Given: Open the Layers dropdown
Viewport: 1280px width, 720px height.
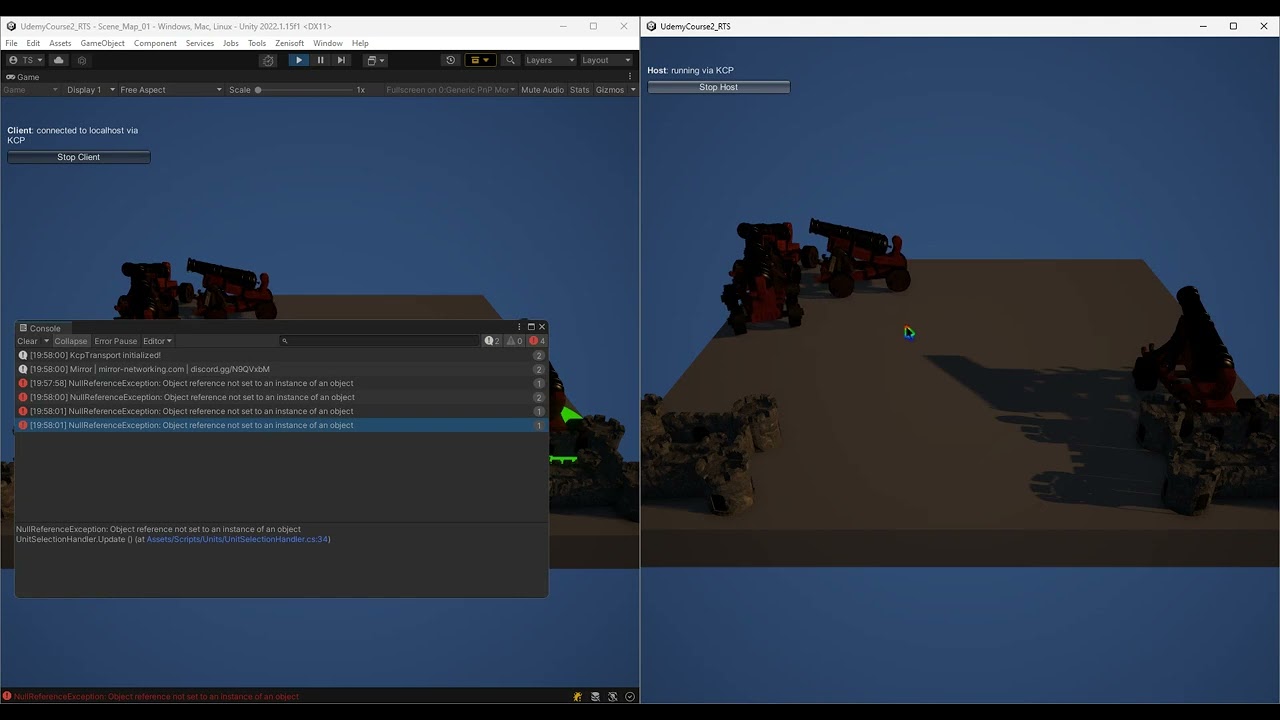Looking at the screenshot, I should coord(550,60).
